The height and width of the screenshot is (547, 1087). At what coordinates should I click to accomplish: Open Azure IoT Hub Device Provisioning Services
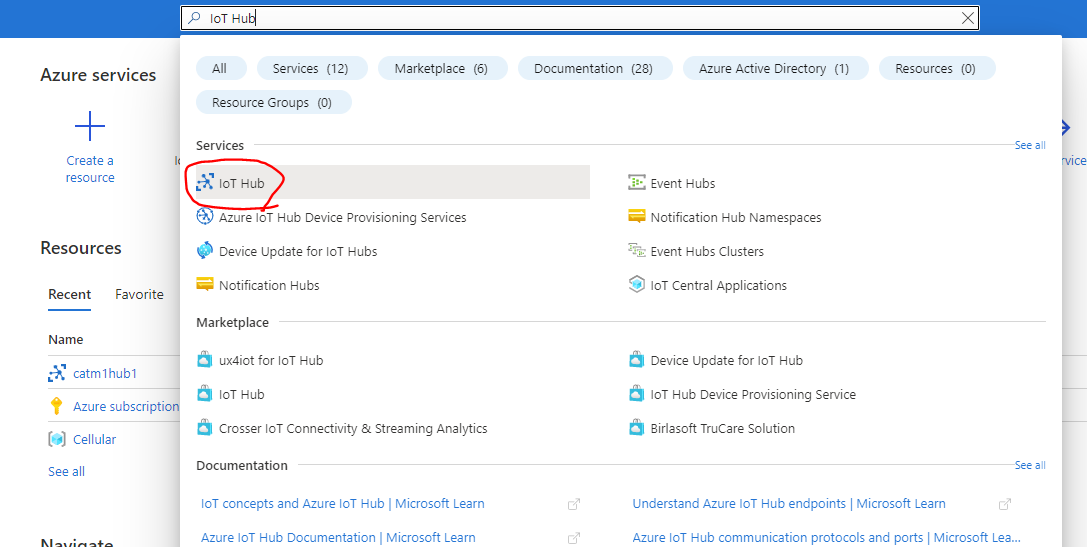[x=342, y=218]
